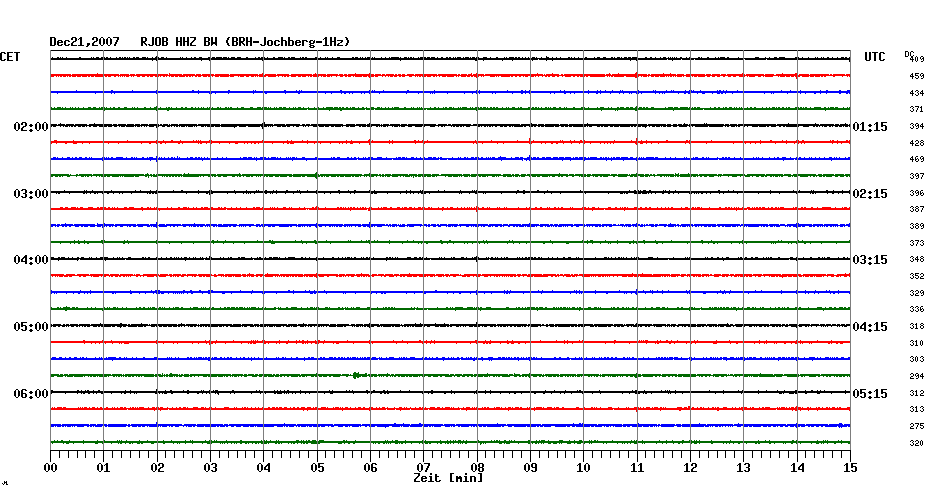Select DC value 318
This screenshot has width=930, height=494.
916,326
